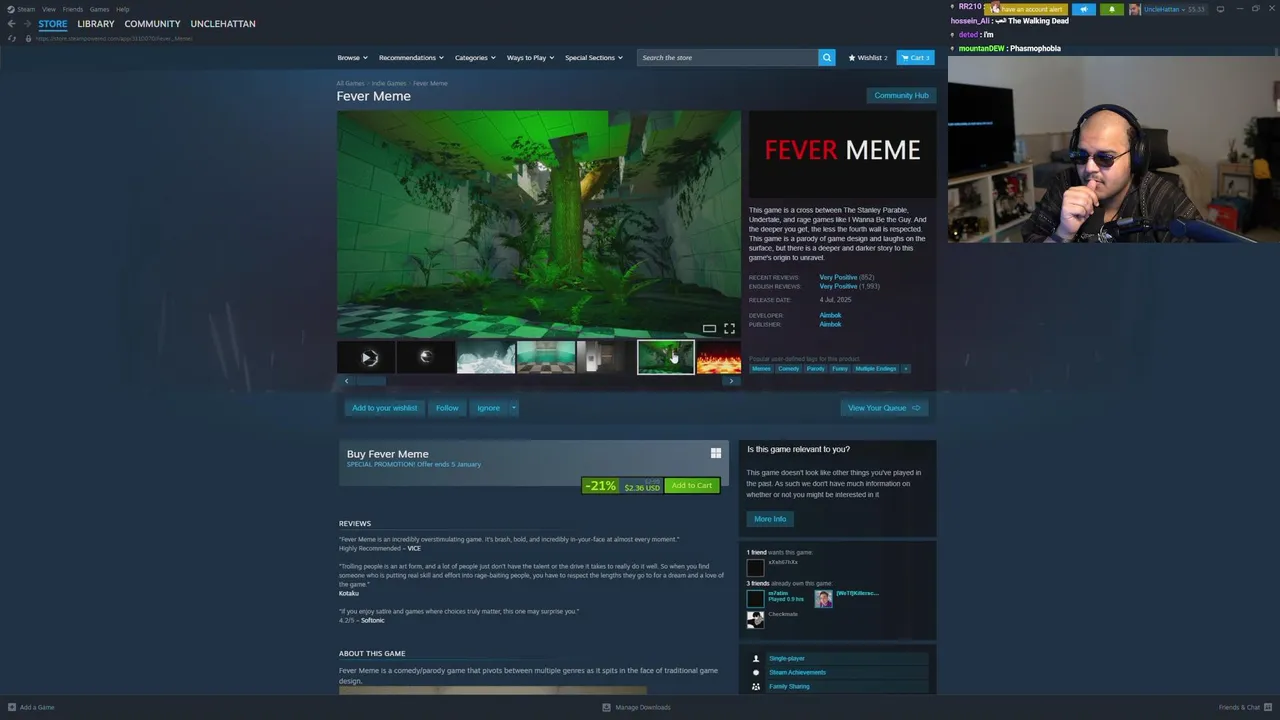Click the Memes tag
This screenshot has width=1280, height=720.
(762, 369)
